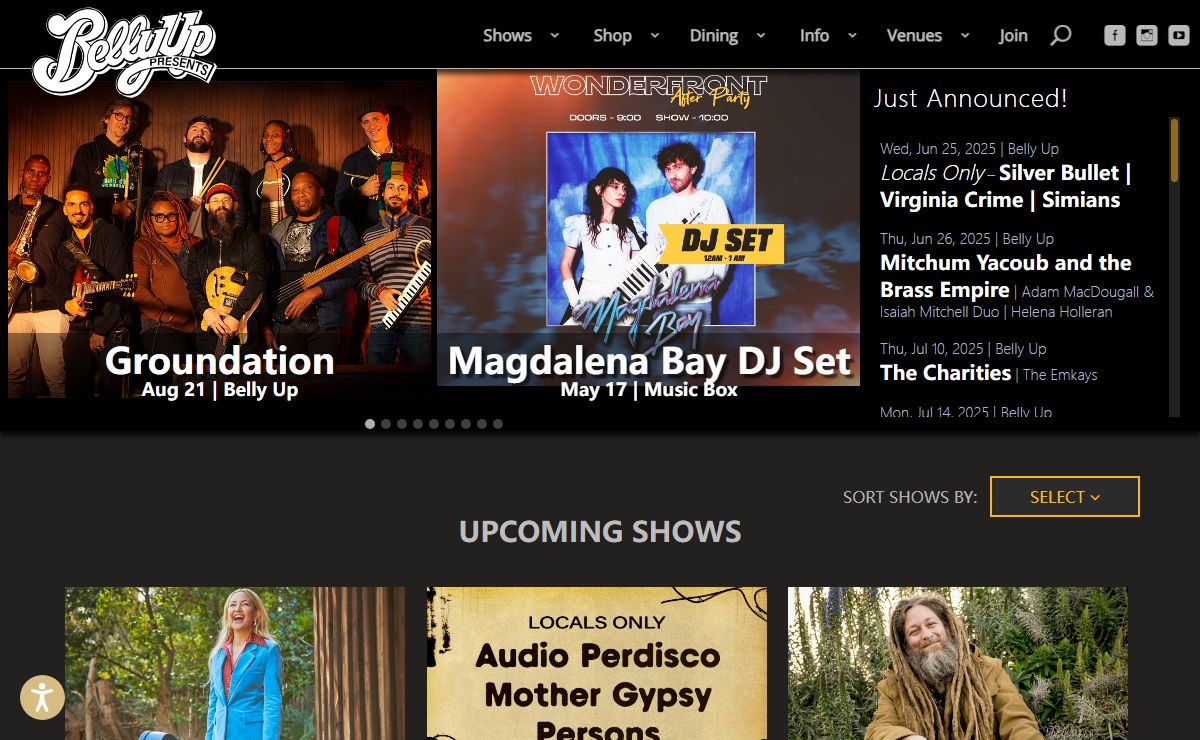This screenshot has height=740, width=1200.
Task: Open The Charities show listing
Action: coord(945,373)
